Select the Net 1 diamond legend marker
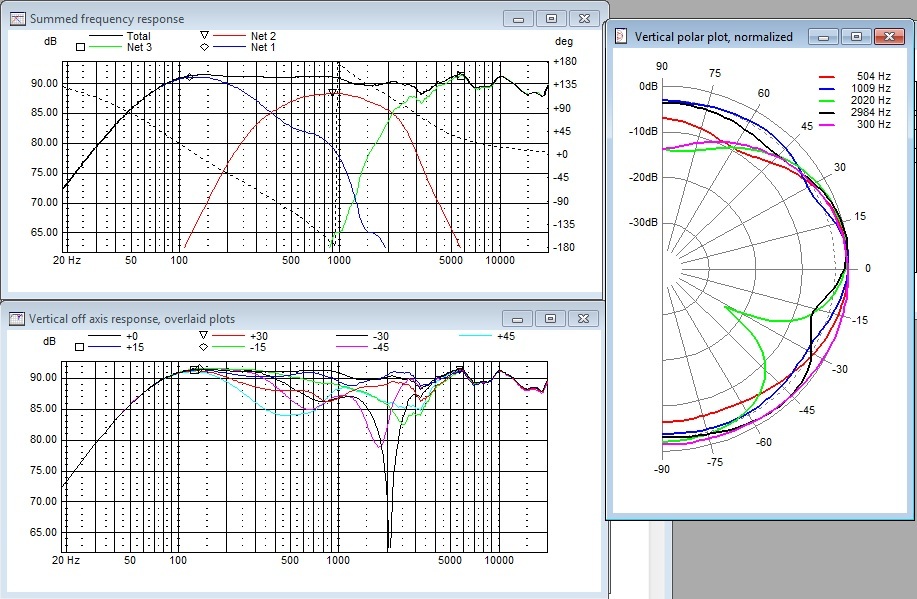This screenshot has width=917, height=599. click(204, 47)
